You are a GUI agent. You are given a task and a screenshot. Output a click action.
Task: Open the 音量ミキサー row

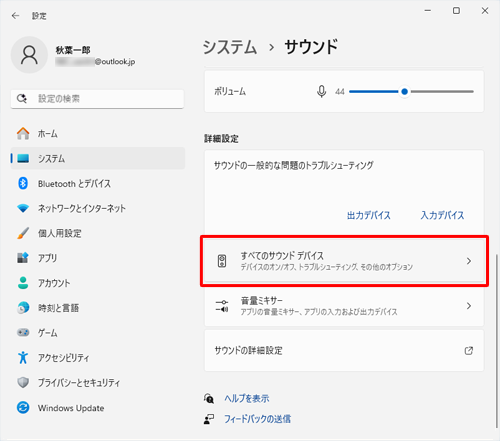coord(344,306)
